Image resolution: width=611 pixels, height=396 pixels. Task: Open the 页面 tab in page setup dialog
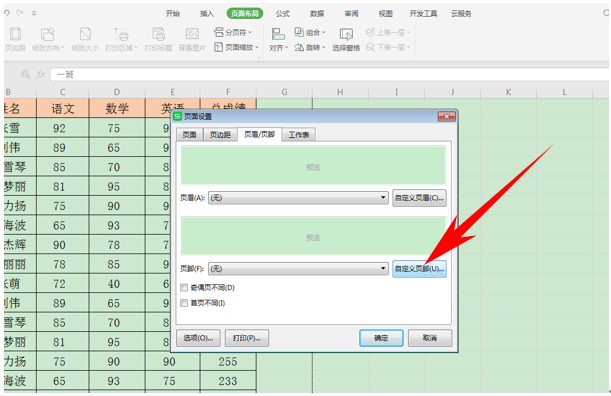click(x=189, y=135)
